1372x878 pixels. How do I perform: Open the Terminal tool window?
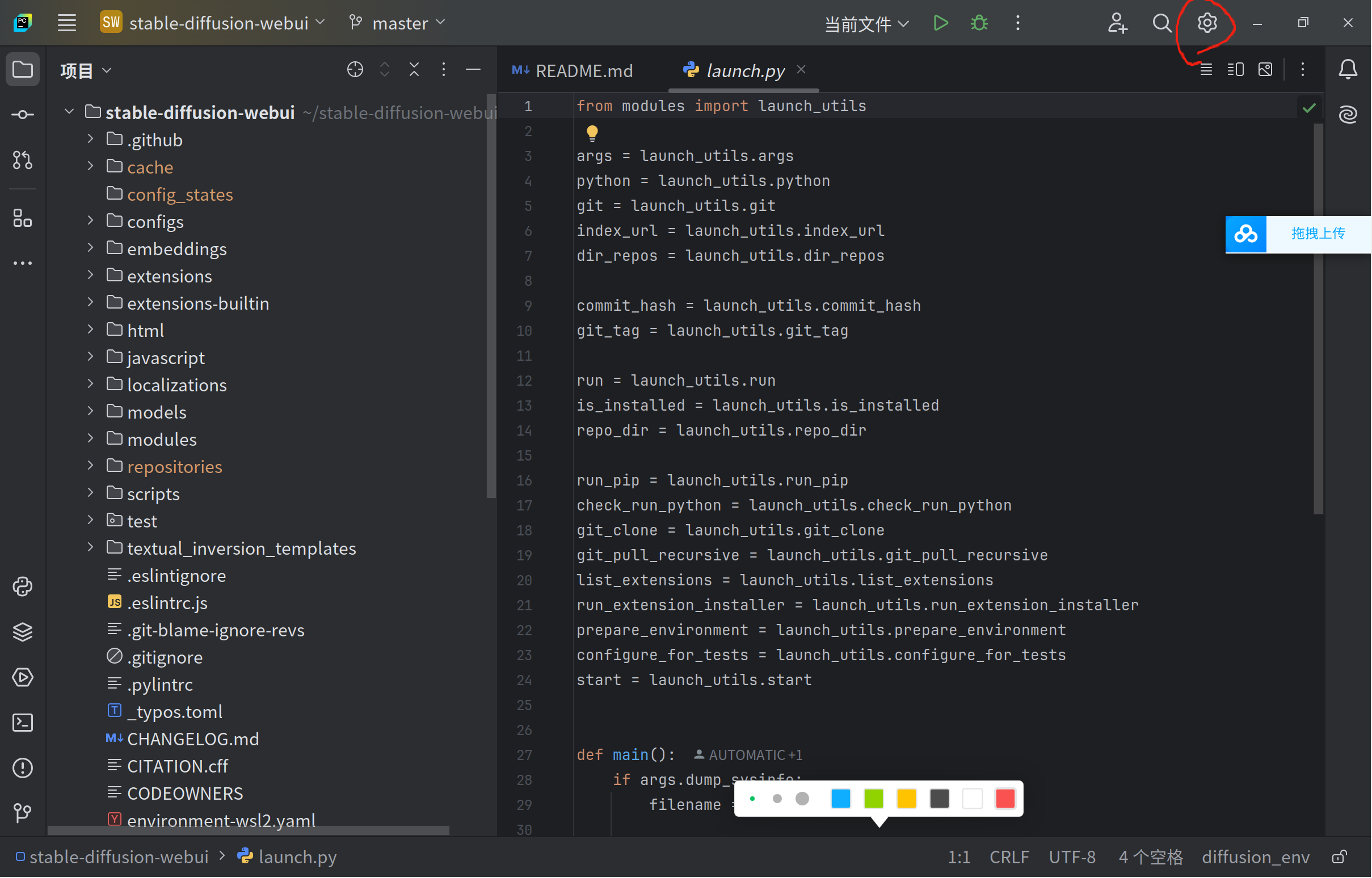(x=22, y=724)
